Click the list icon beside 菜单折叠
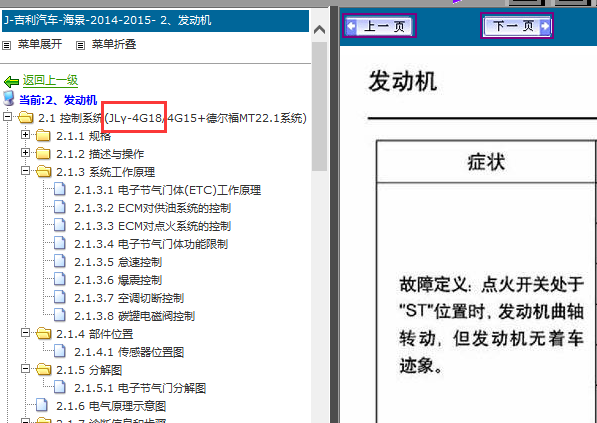Viewport: 597px width, 423px height. click(80, 45)
